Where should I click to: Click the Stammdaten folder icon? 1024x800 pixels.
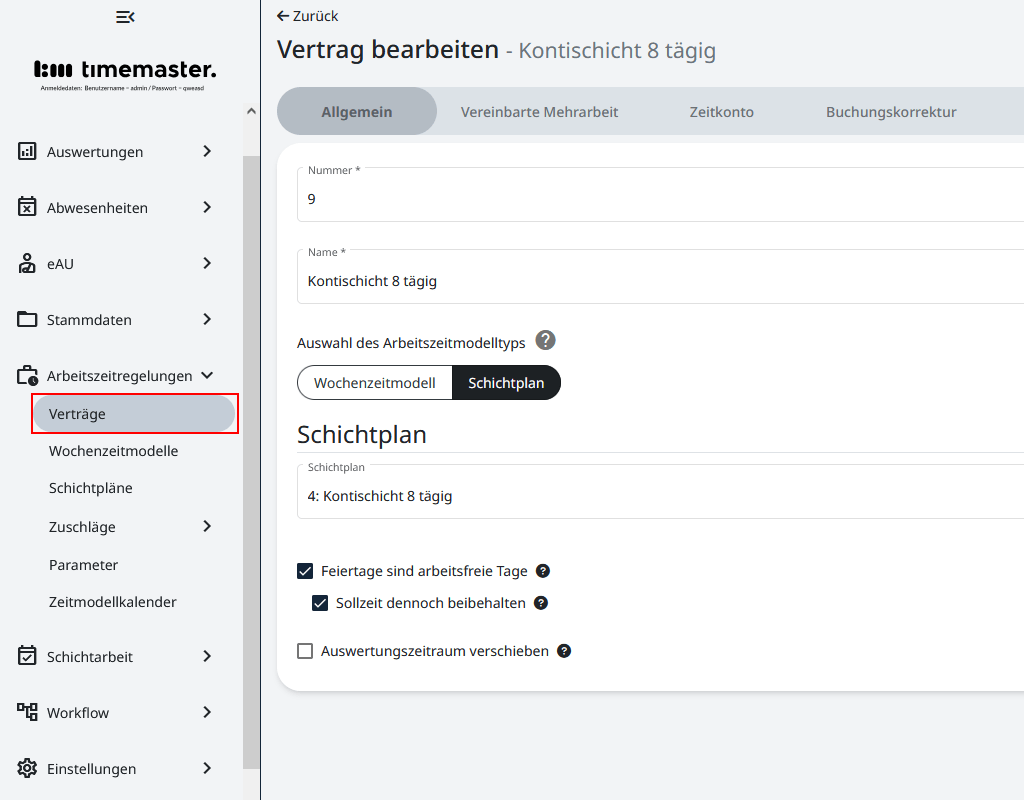point(28,320)
